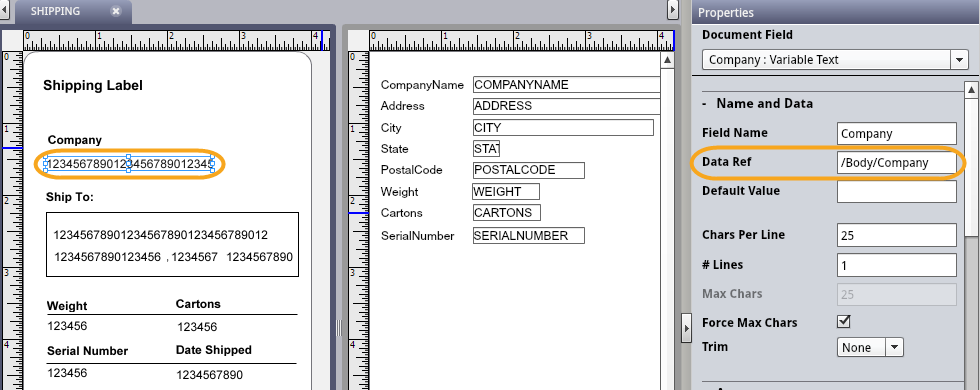This screenshot has height=390, width=980.
Task: Open the Document Field dropdown
Action: [x=959, y=60]
